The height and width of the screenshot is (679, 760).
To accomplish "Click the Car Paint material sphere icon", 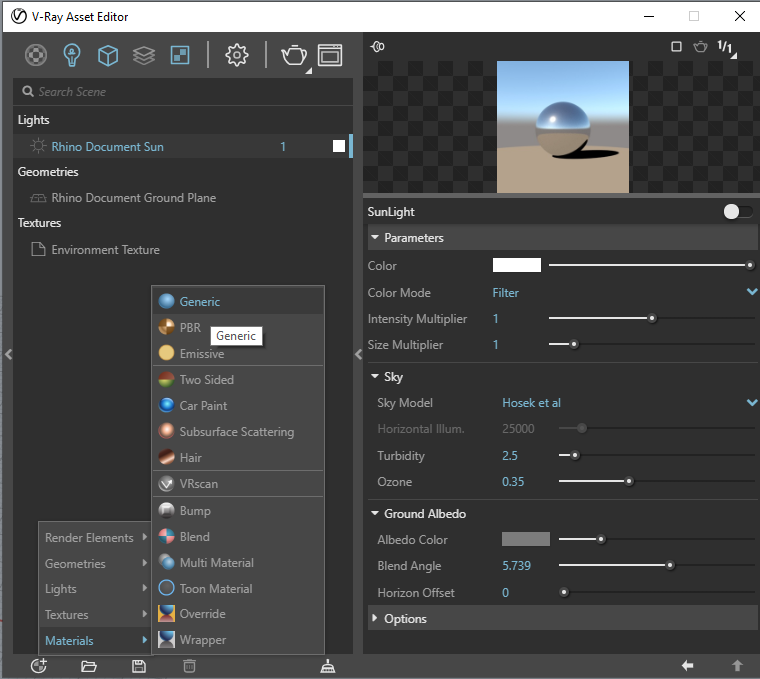I will click(x=166, y=405).
